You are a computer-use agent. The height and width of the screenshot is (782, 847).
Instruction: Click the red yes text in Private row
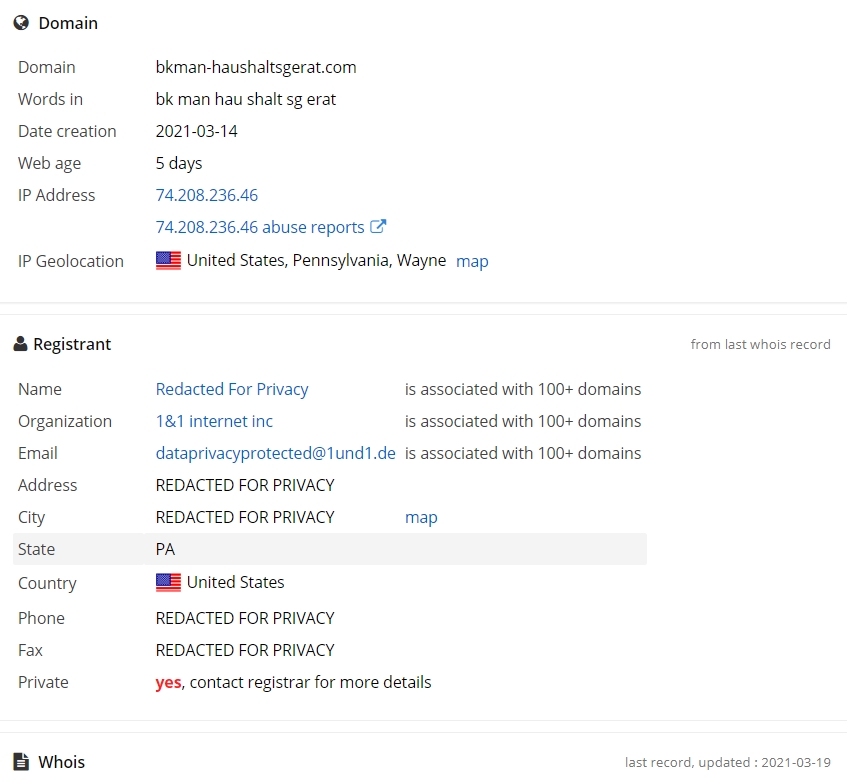coord(168,683)
